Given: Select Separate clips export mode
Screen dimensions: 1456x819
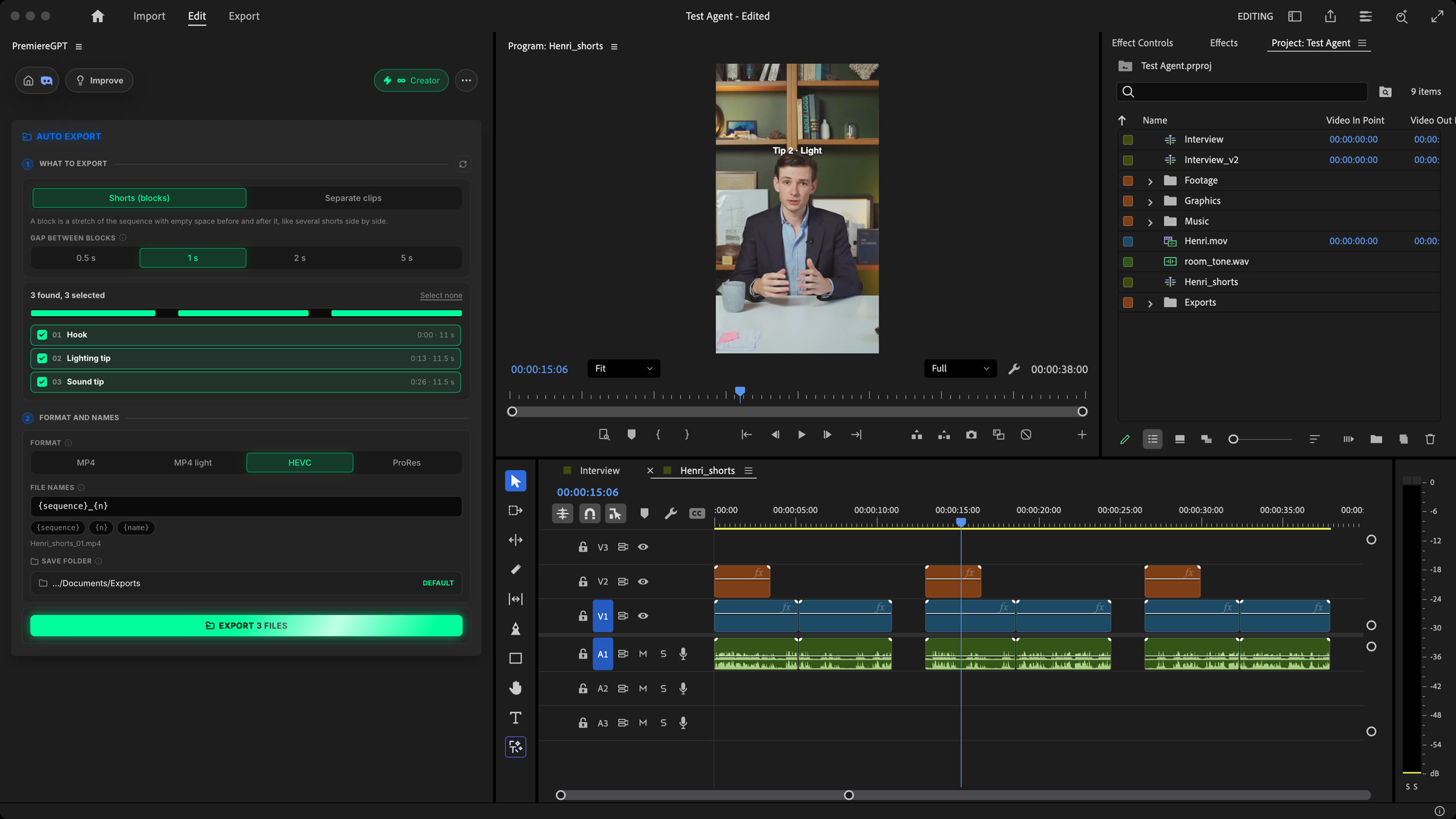Looking at the screenshot, I should click(353, 198).
